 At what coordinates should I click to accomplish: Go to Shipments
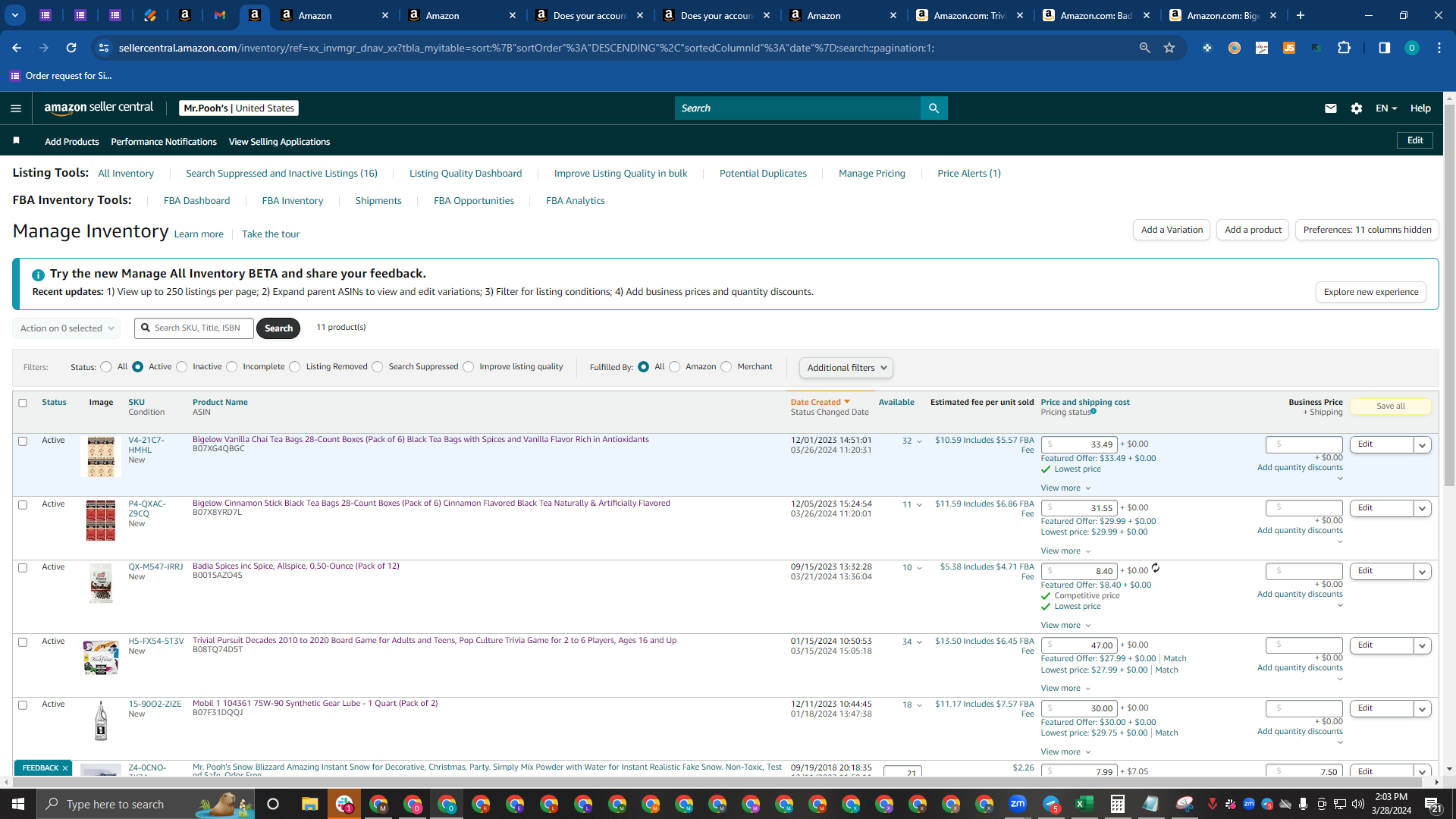click(x=378, y=201)
